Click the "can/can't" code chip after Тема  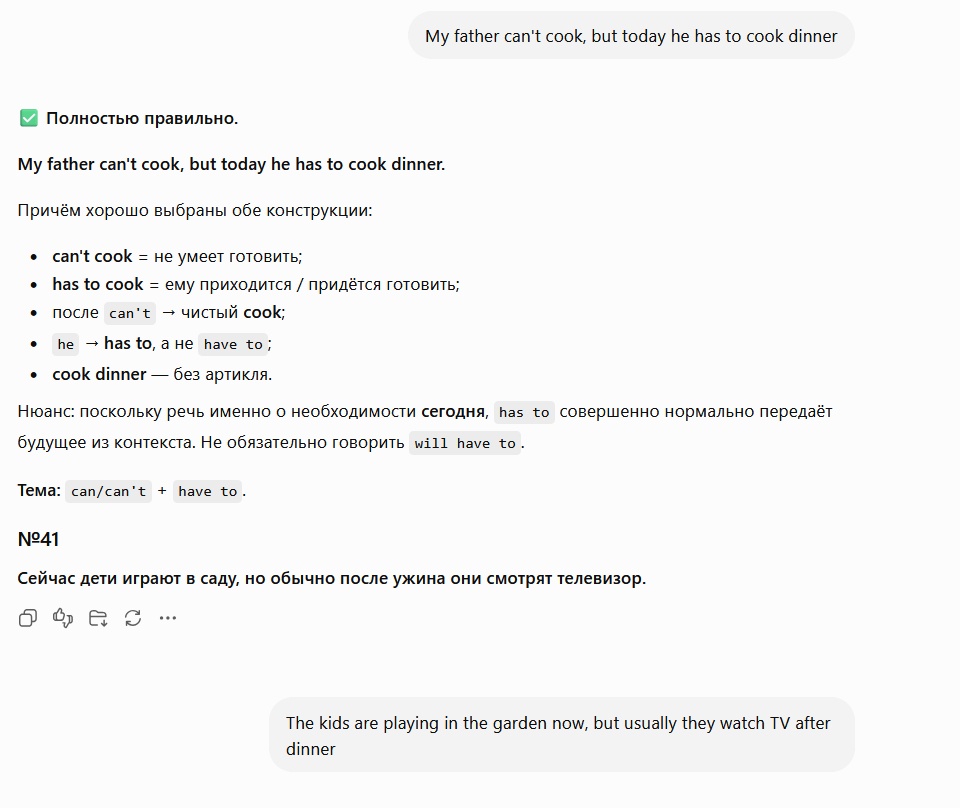tap(108, 492)
